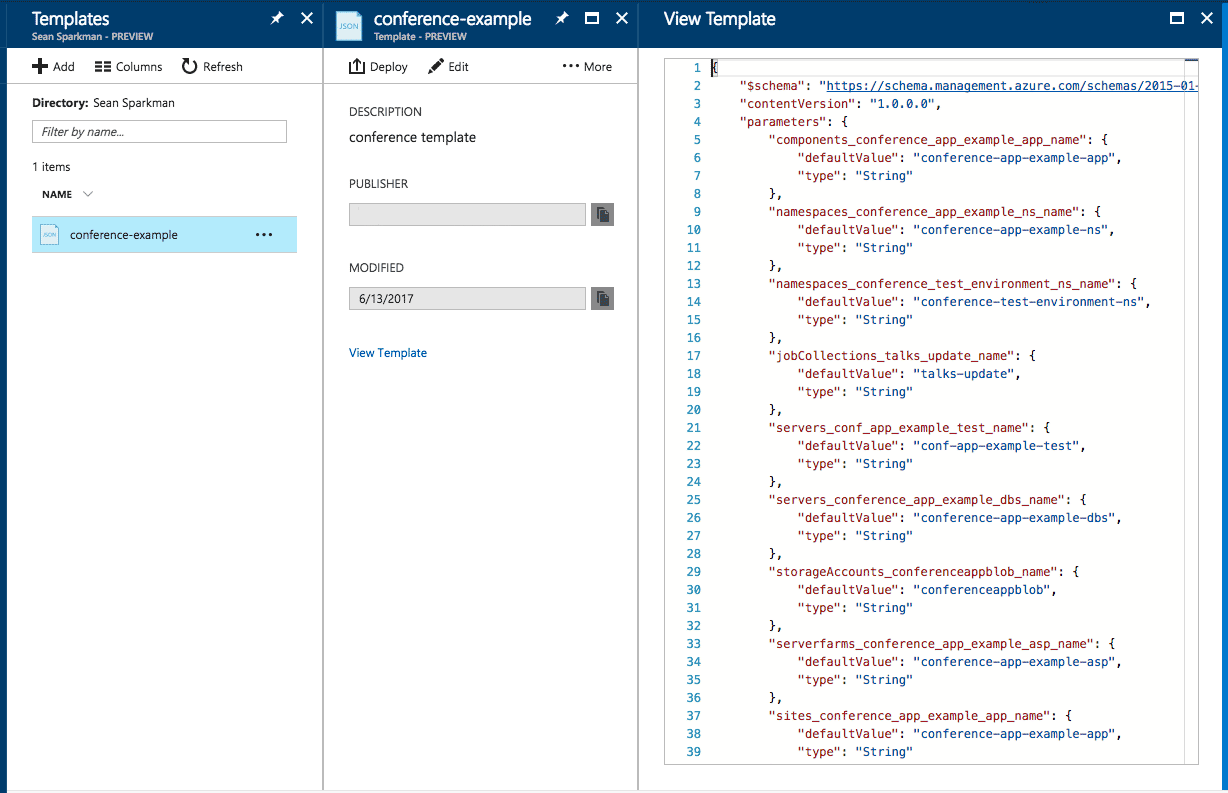The image size is (1228, 793).
Task: Refresh the Templates list
Action: pyautogui.click(x=212, y=67)
